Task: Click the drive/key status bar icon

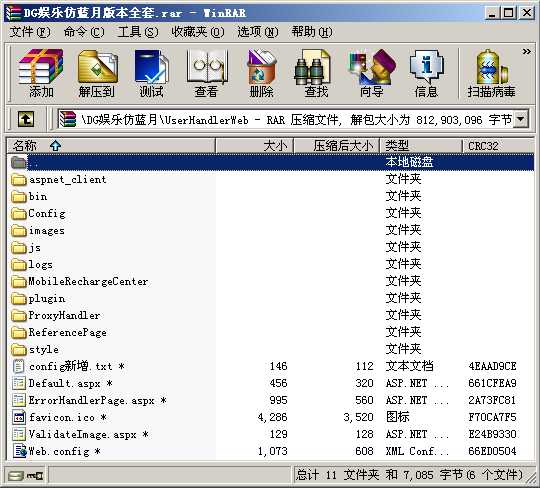Action: pyautogui.click(x=25, y=476)
